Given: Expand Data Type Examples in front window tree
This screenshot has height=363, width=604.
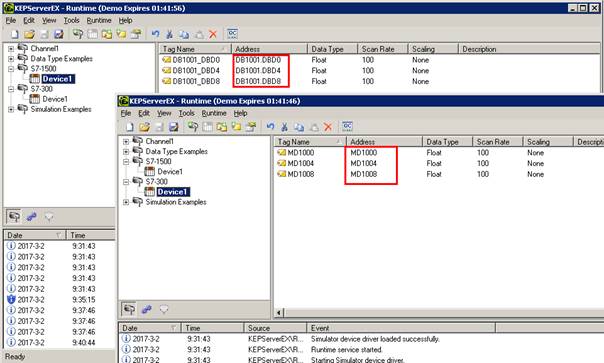Looking at the screenshot, I should [126, 151].
